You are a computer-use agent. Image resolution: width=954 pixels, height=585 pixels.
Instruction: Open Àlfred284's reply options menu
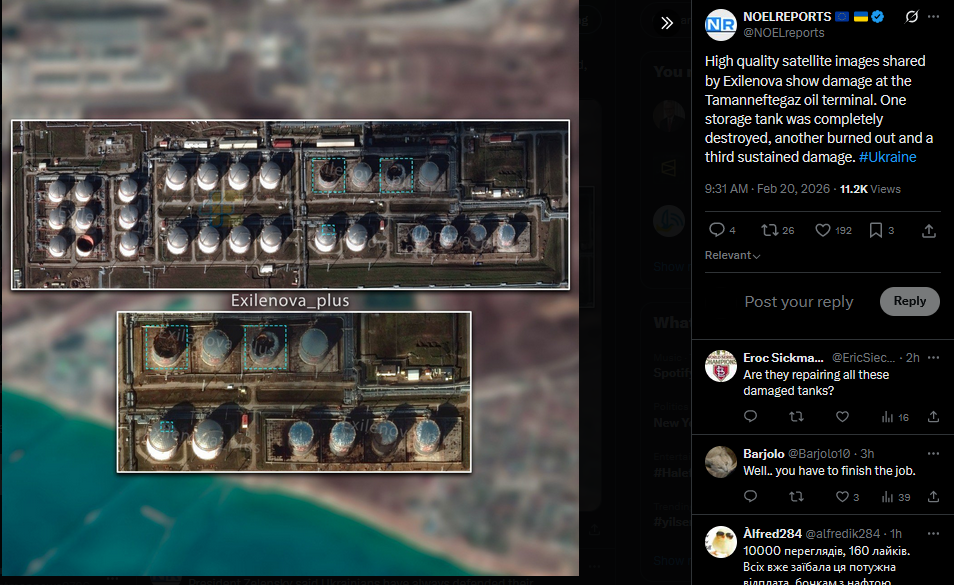pyautogui.click(x=933, y=533)
